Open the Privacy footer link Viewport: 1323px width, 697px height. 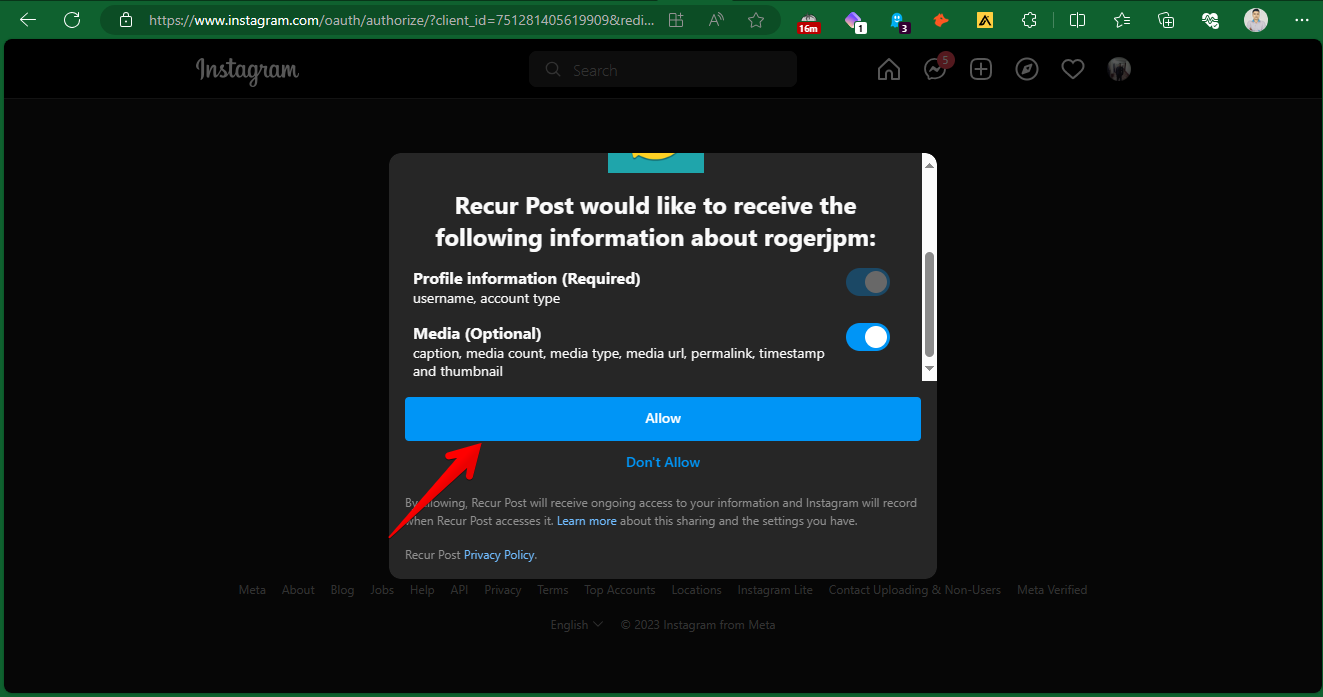(503, 590)
